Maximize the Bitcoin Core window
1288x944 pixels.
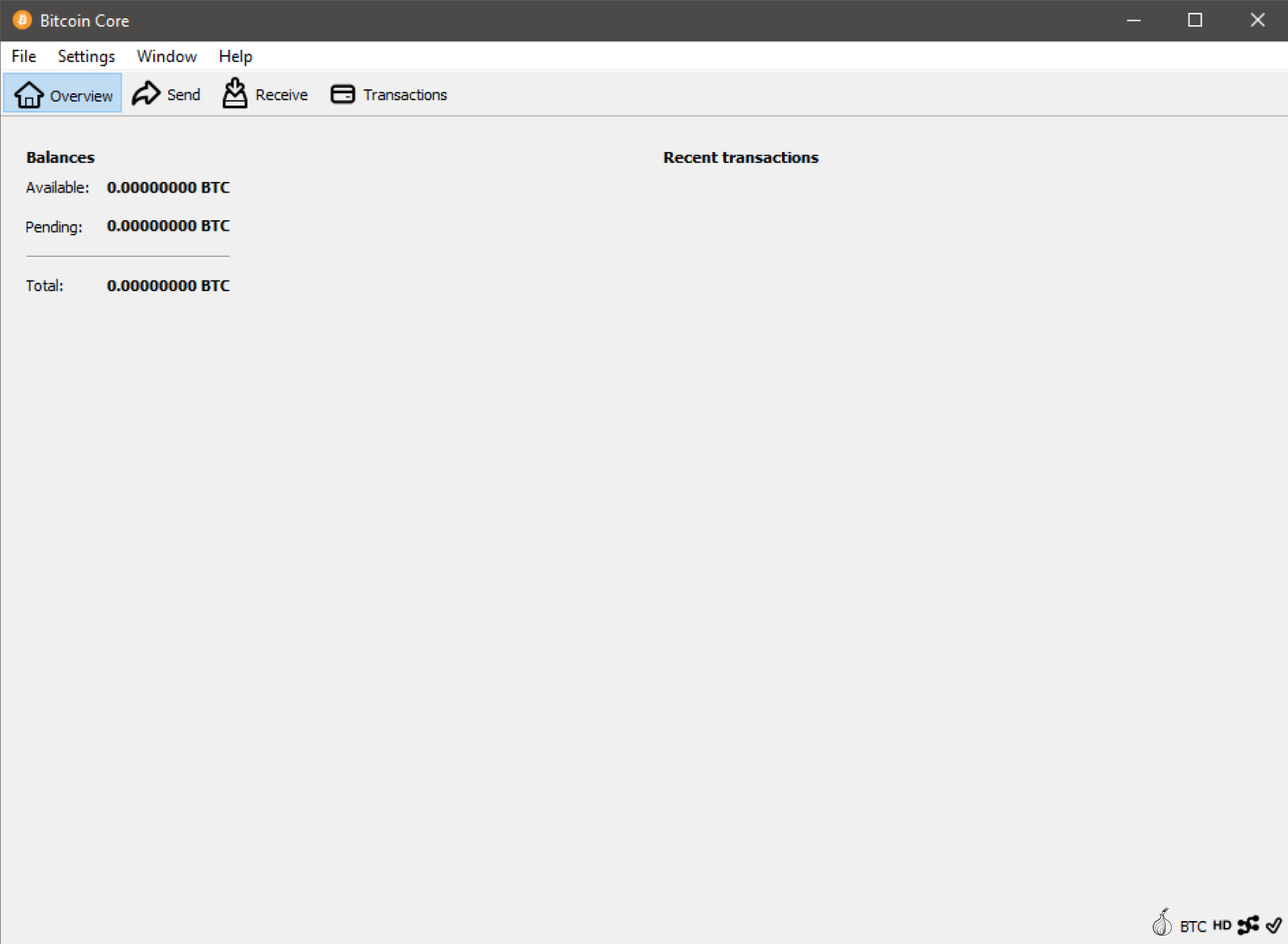1196,21
